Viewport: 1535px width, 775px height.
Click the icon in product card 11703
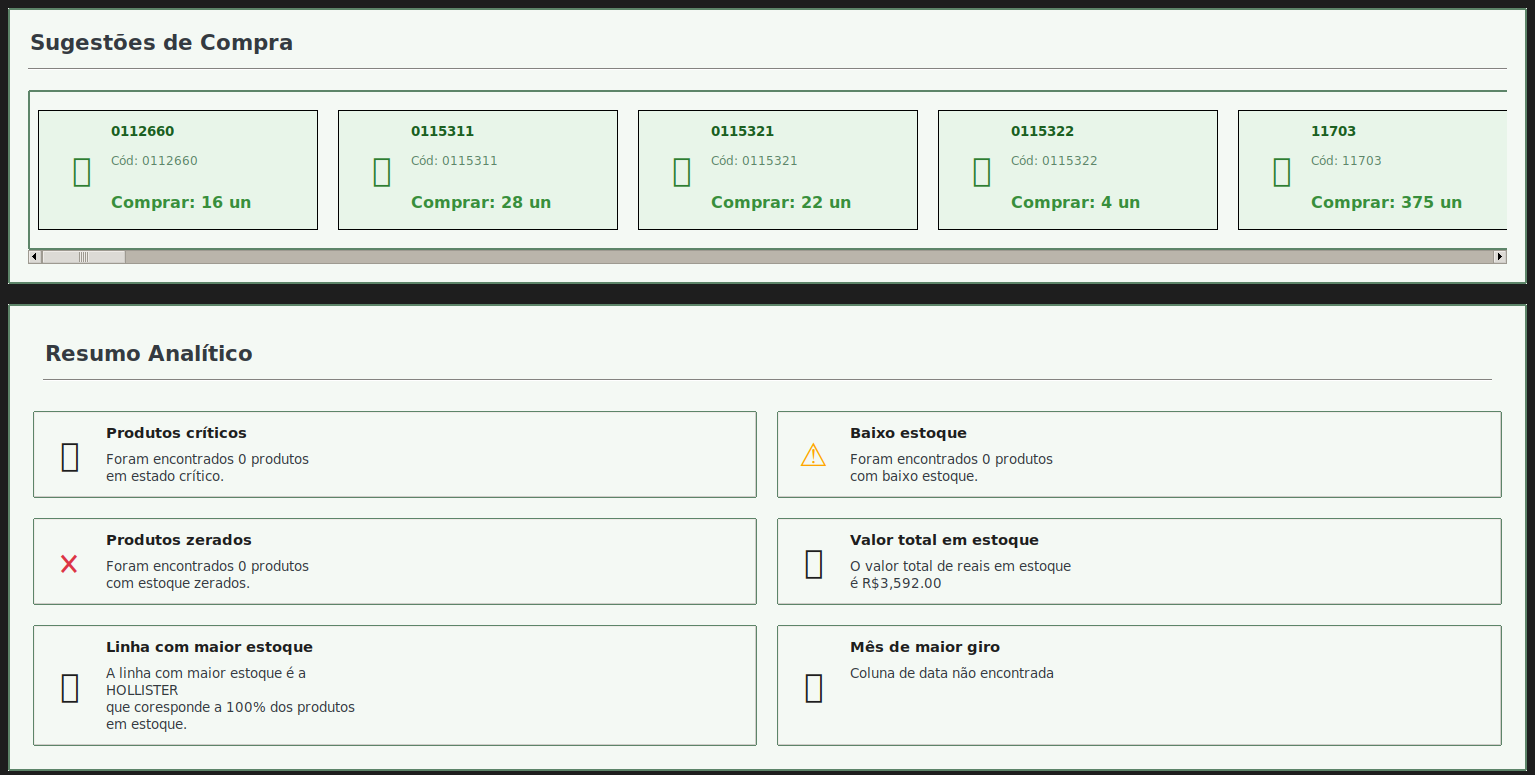1282,172
